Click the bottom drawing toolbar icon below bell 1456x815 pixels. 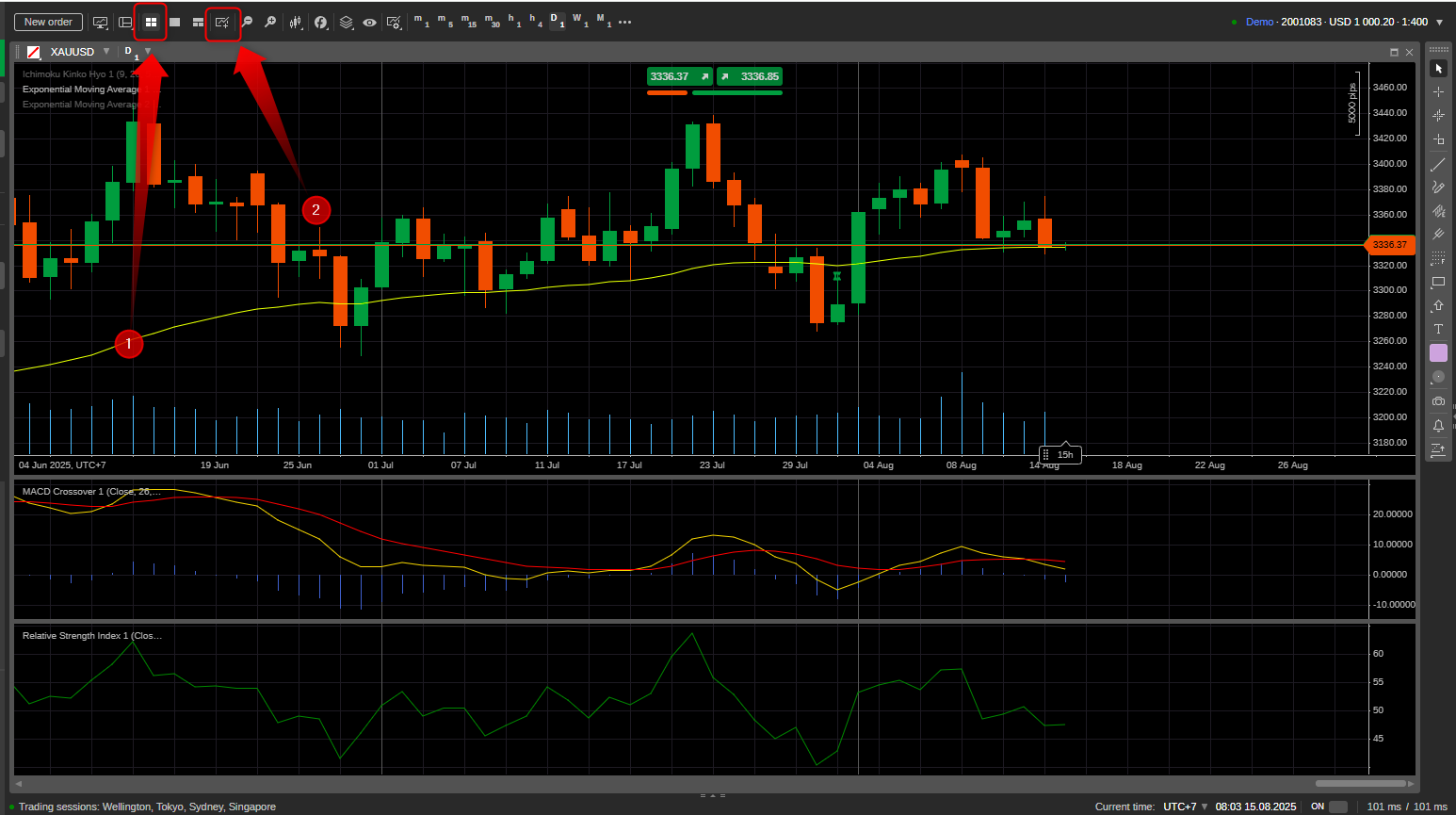pos(1438,450)
